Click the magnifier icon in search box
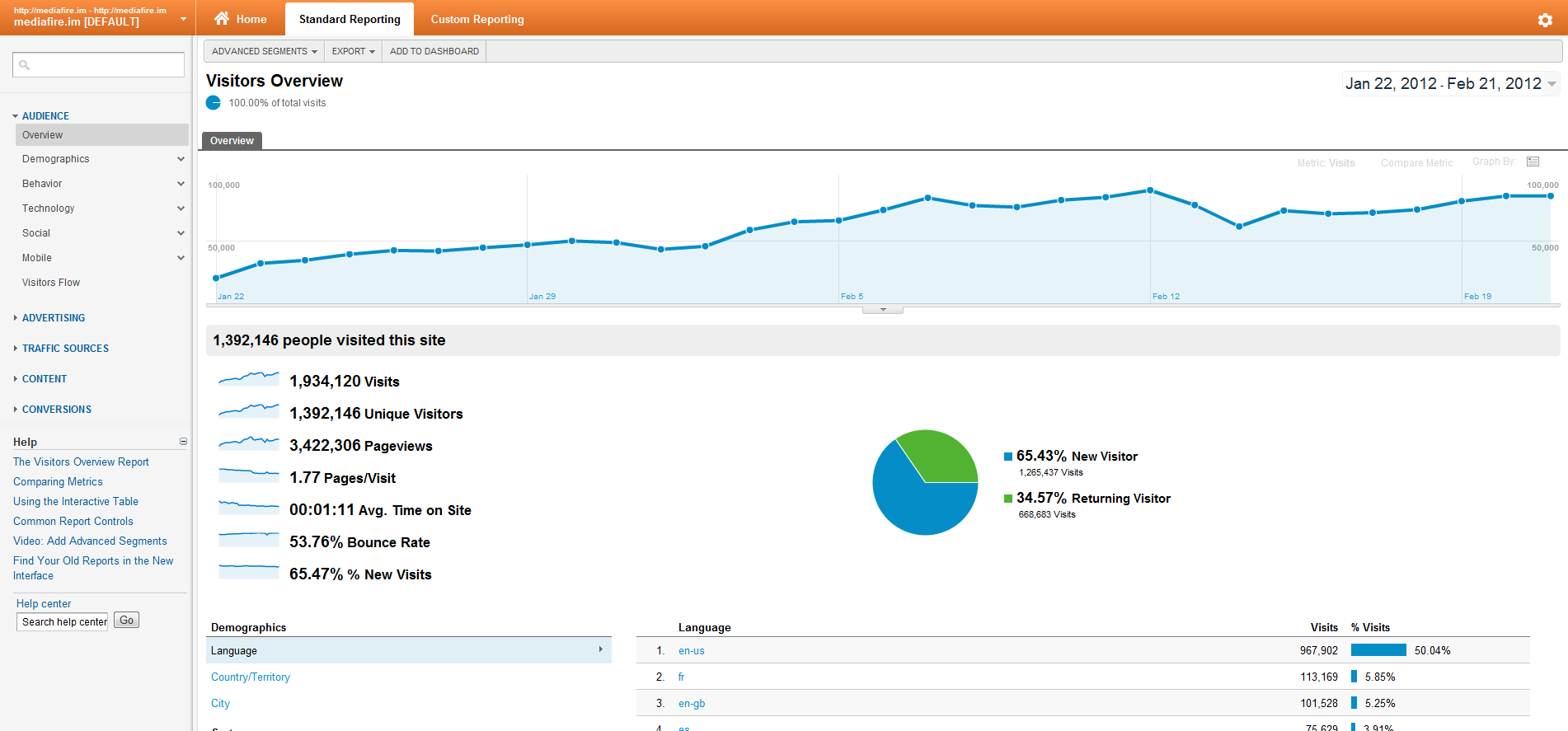1568x731 pixels. [x=25, y=65]
